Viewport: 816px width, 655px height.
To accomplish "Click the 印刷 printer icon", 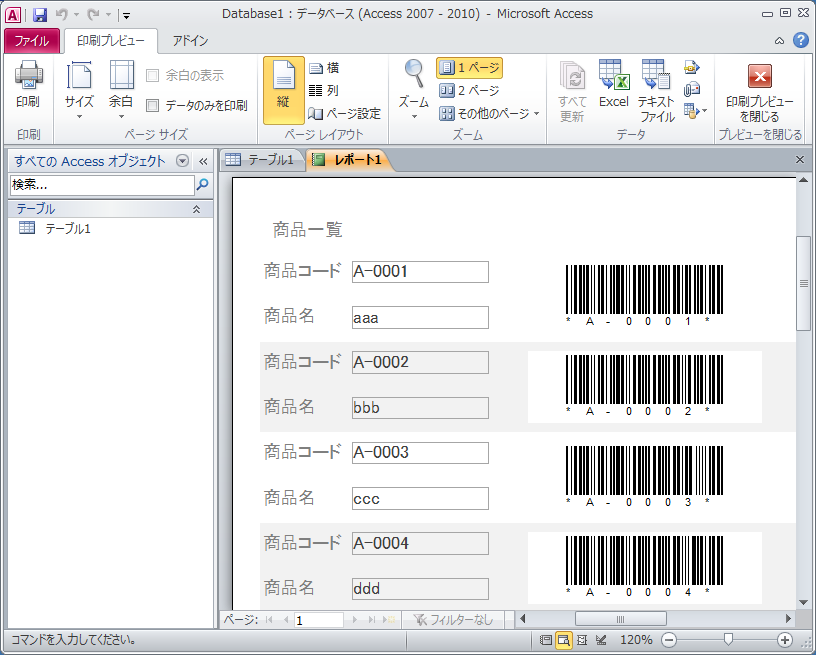I will coord(28,74).
